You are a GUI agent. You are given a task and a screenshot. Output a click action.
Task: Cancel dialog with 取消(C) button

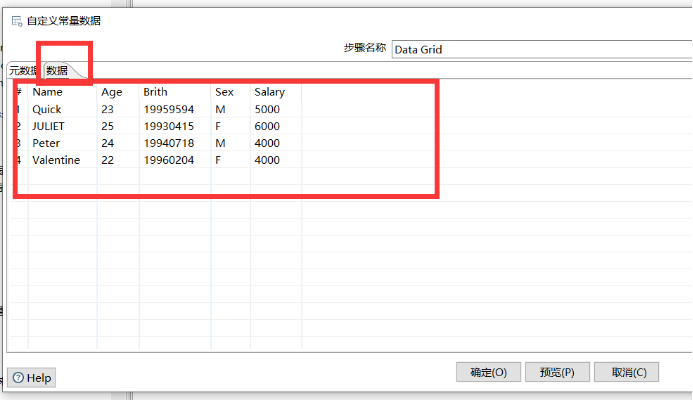(x=626, y=372)
